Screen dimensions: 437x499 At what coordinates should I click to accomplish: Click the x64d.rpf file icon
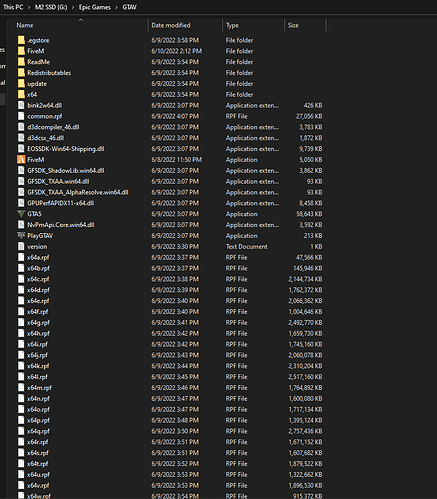[21, 290]
